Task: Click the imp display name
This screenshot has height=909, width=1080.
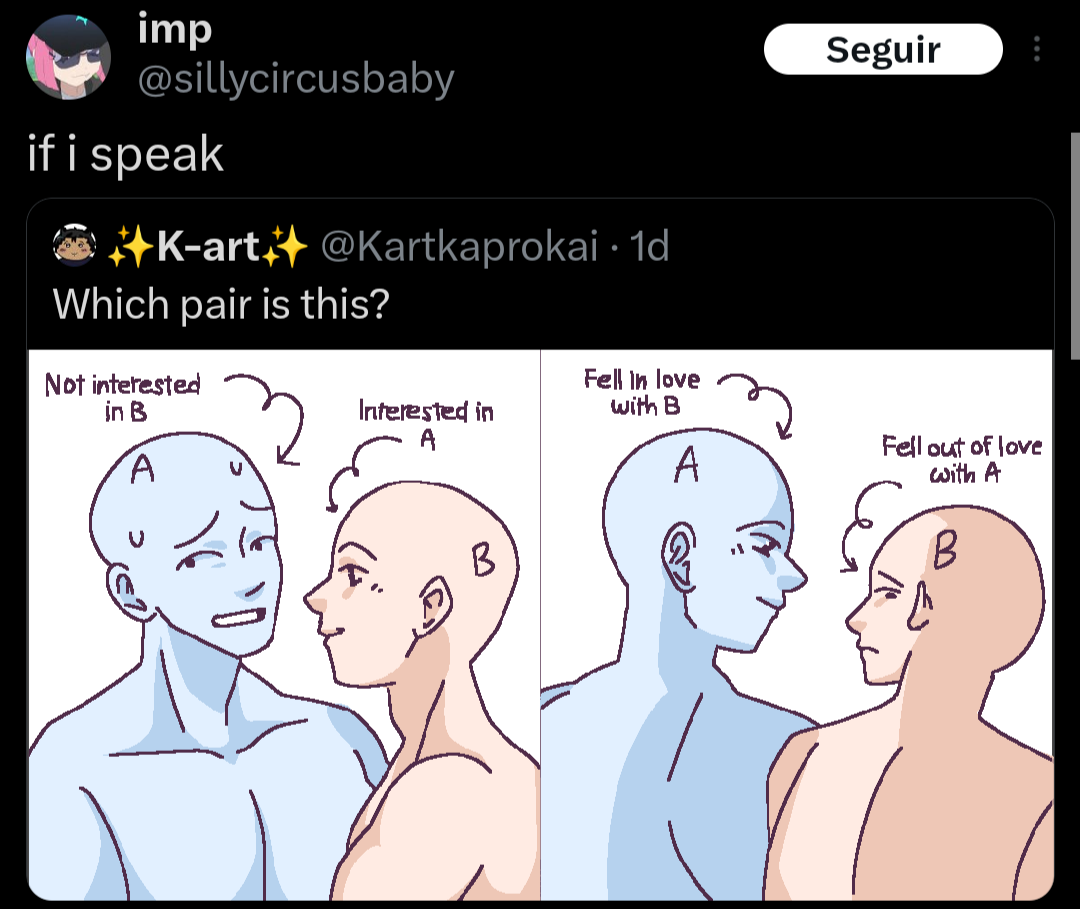Action: point(175,30)
